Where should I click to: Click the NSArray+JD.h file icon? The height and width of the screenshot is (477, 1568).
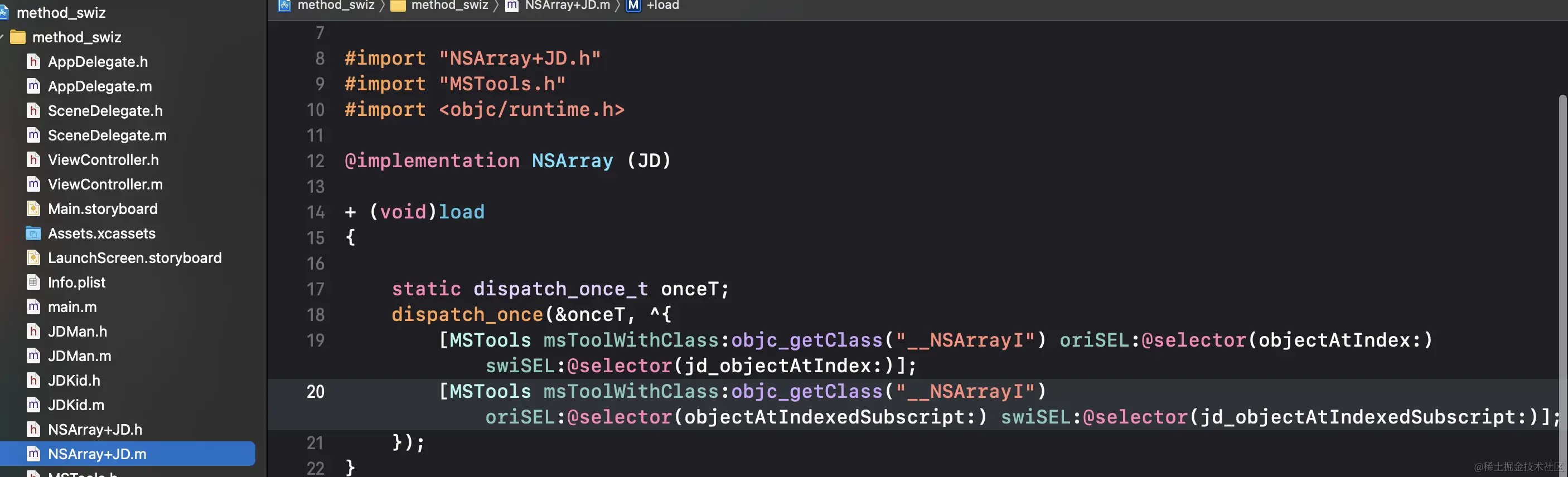pos(33,430)
